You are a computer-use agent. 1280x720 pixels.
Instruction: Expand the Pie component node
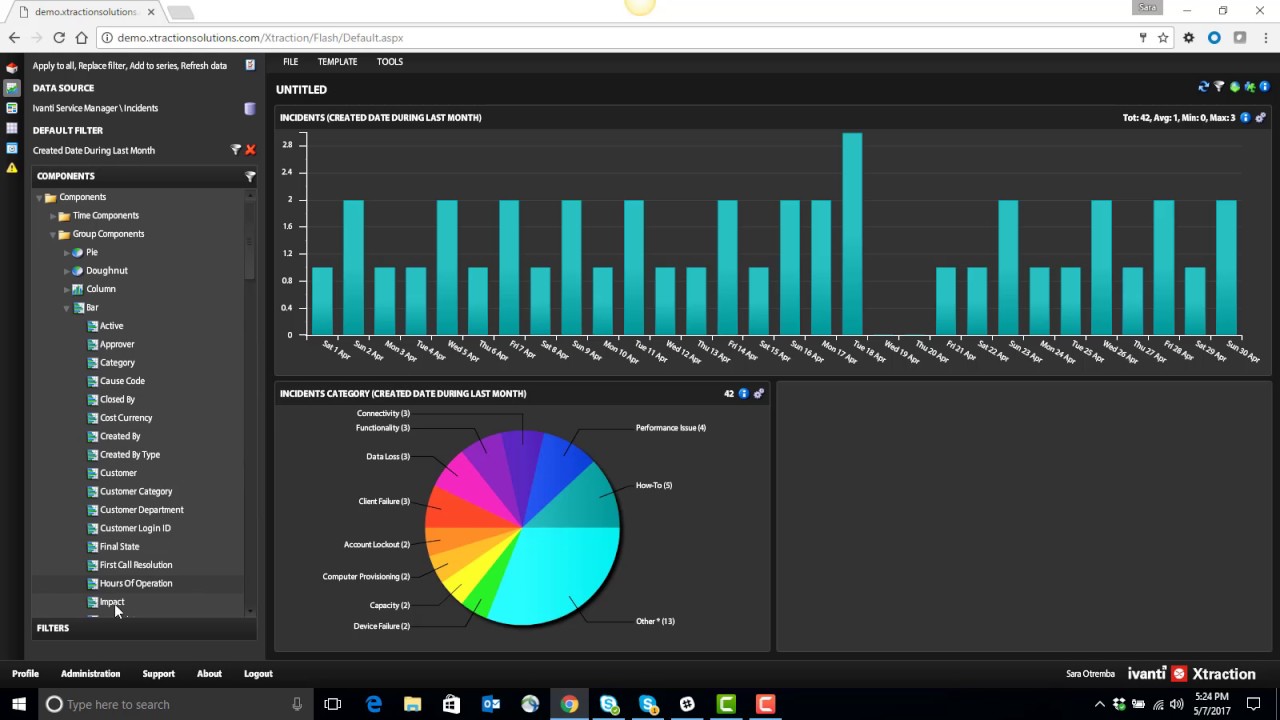pos(67,253)
